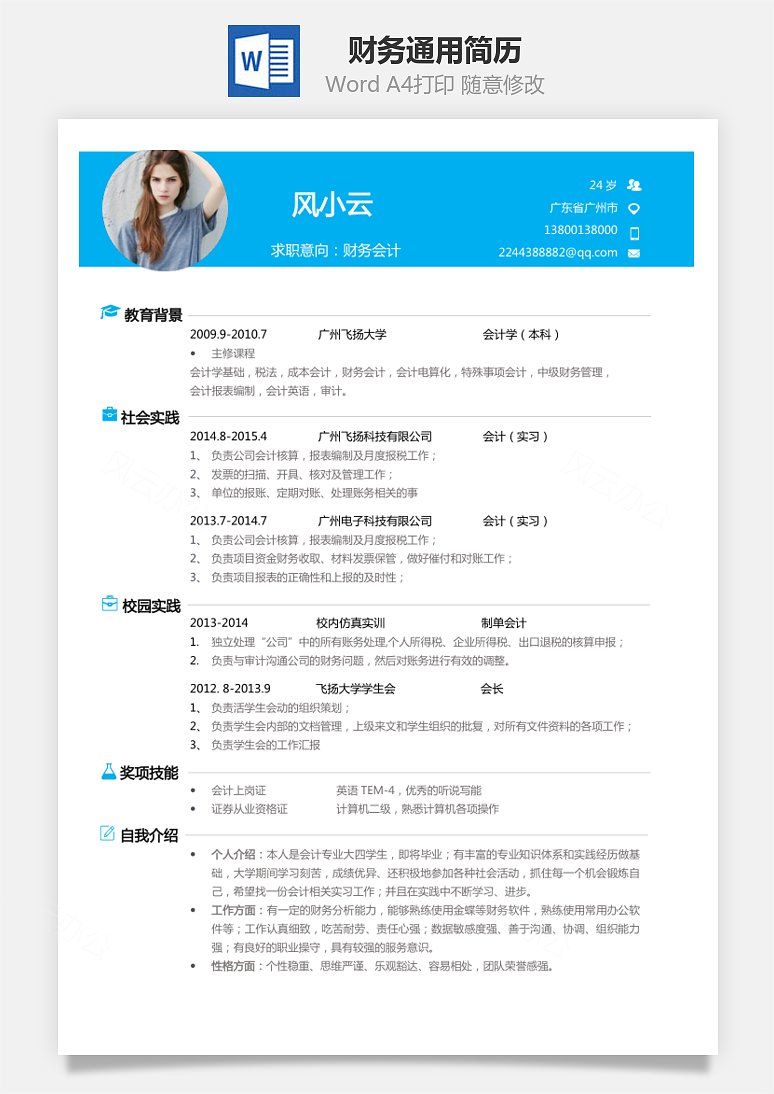This screenshot has height=1094, width=774.
Task: Click the line 发票的扫描、开具、核对及管理工作
Action: (x=302, y=474)
